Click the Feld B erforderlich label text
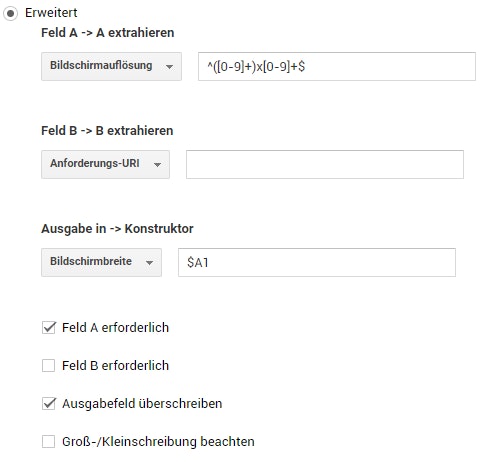 115,365
